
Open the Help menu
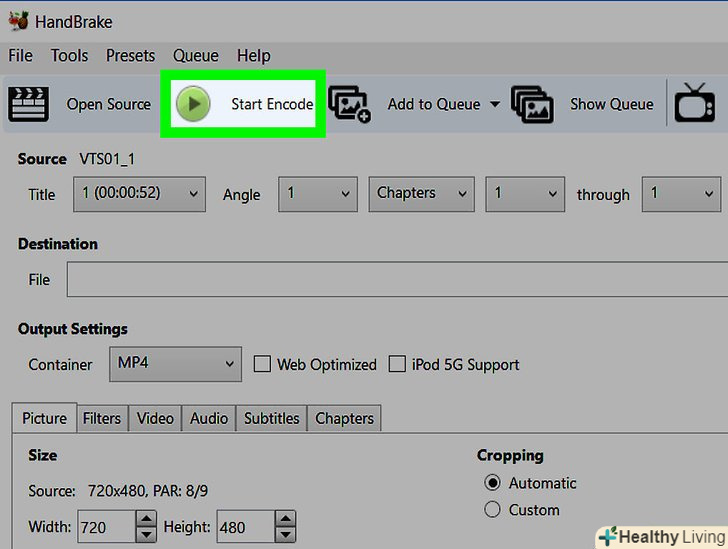coord(254,56)
